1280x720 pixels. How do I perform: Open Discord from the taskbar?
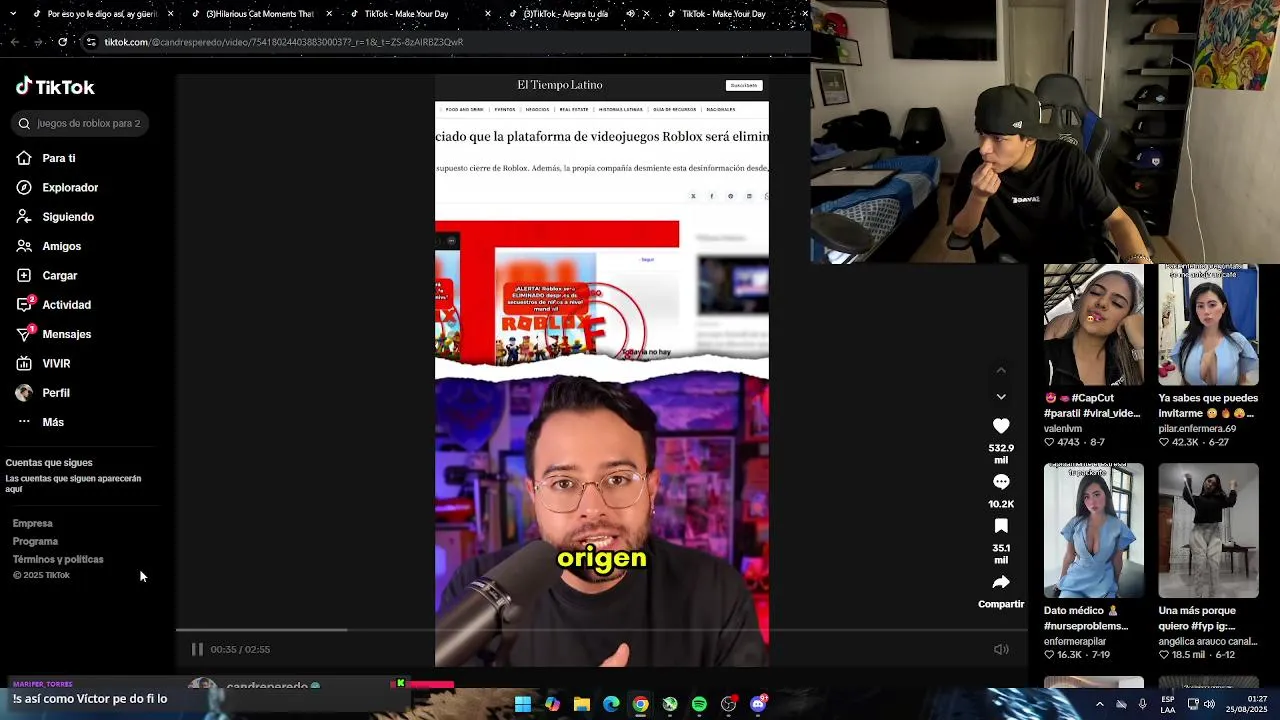coord(758,704)
